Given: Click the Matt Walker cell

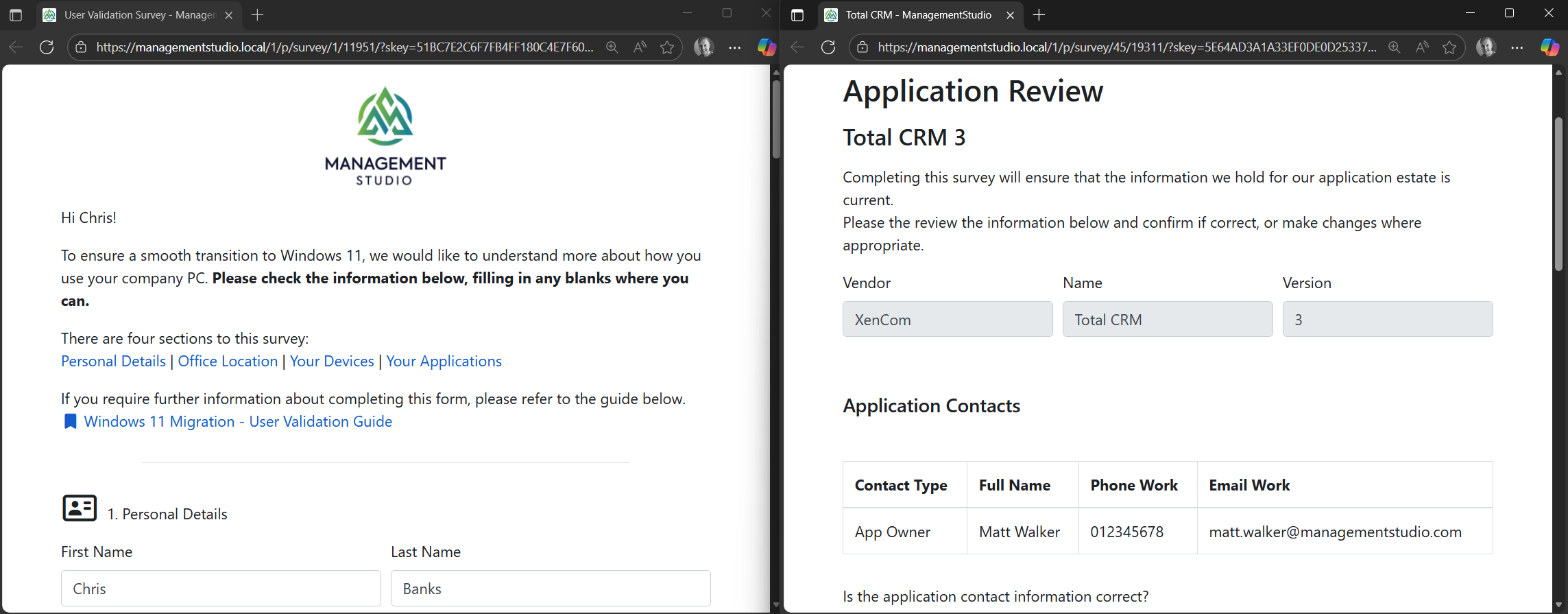Looking at the screenshot, I should click(1023, 532).
